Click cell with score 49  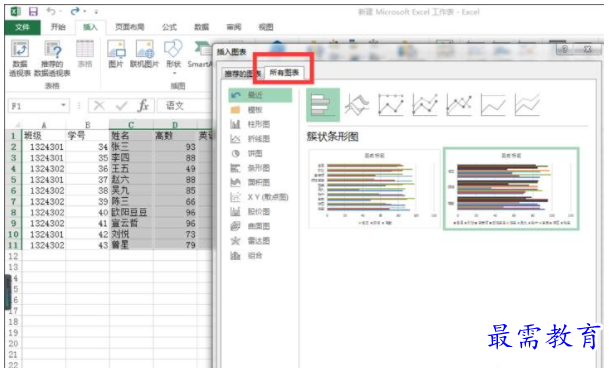[x=175, y=169]
